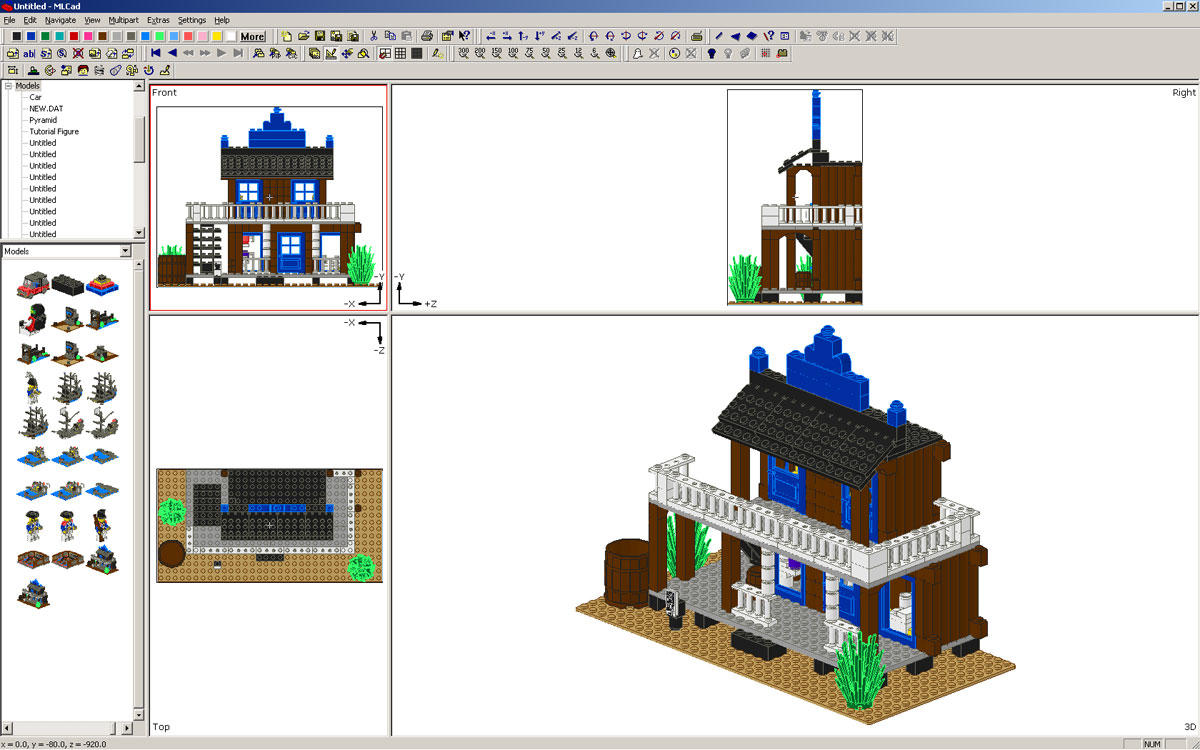Screen dimensions: 1200x750
Task: Print the model with the printer icon
Action: 426,36
